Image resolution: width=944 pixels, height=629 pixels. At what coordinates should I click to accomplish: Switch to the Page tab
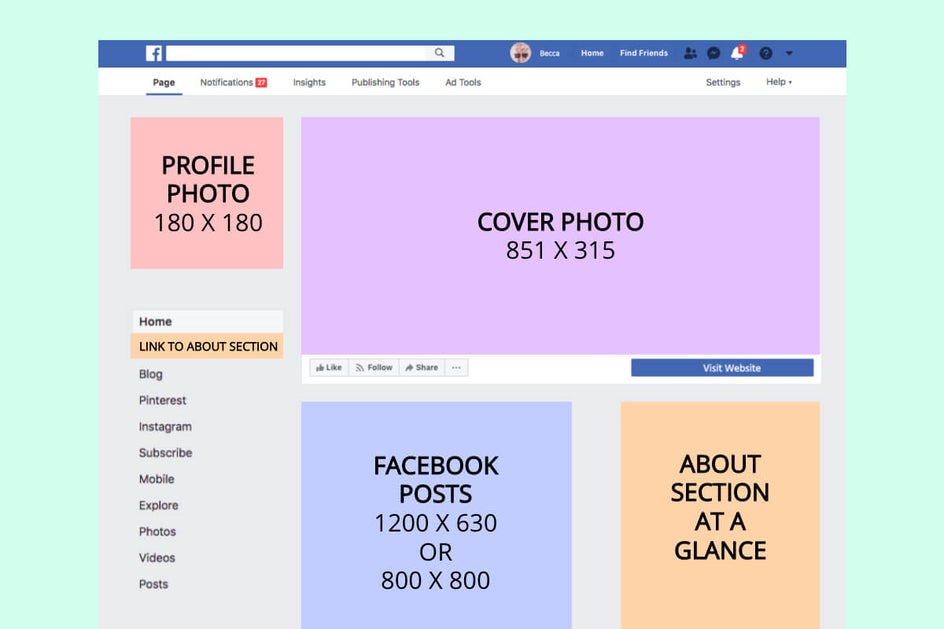click(164, 82)
